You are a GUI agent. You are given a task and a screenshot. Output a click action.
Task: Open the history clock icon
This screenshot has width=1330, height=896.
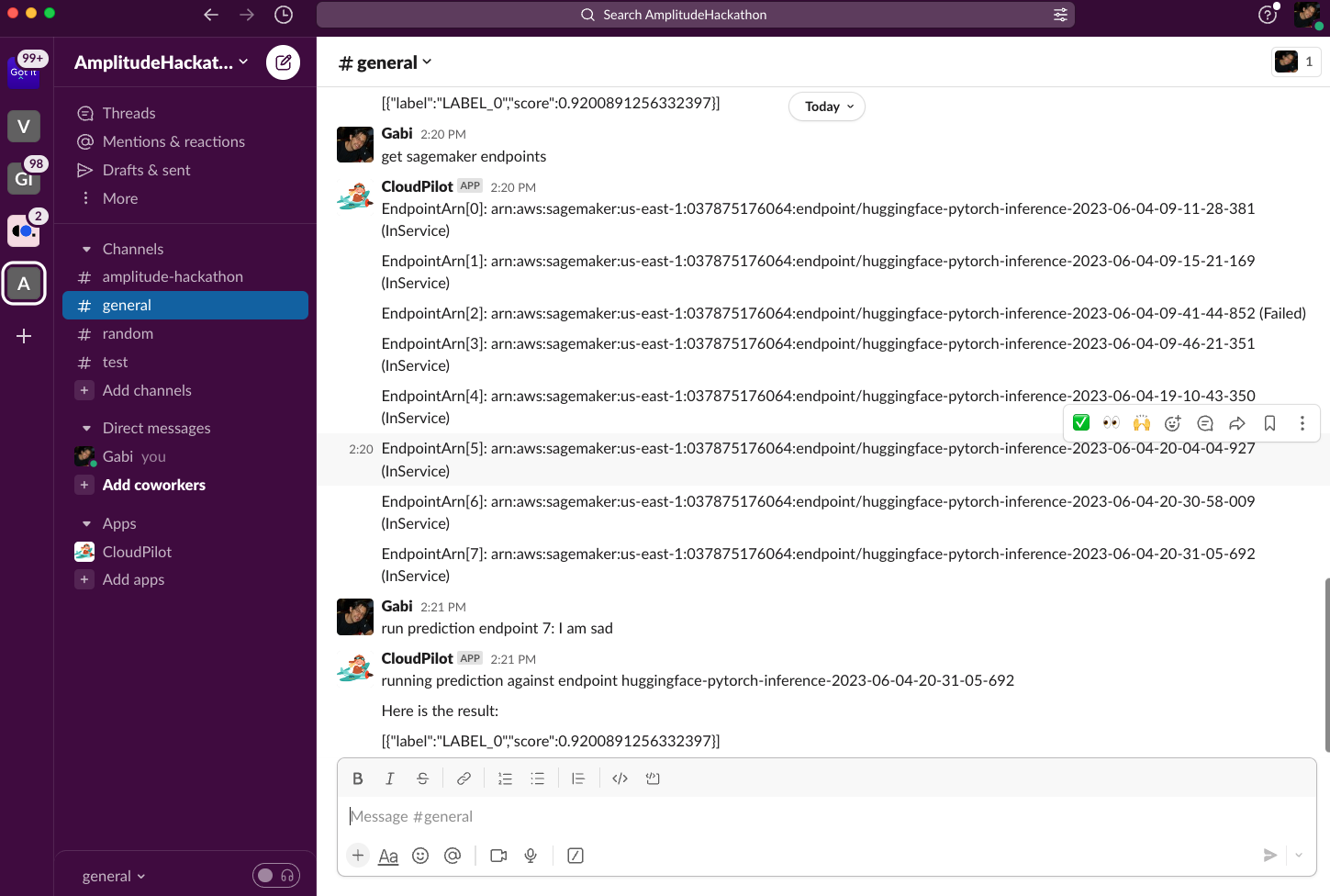(284, 15)
